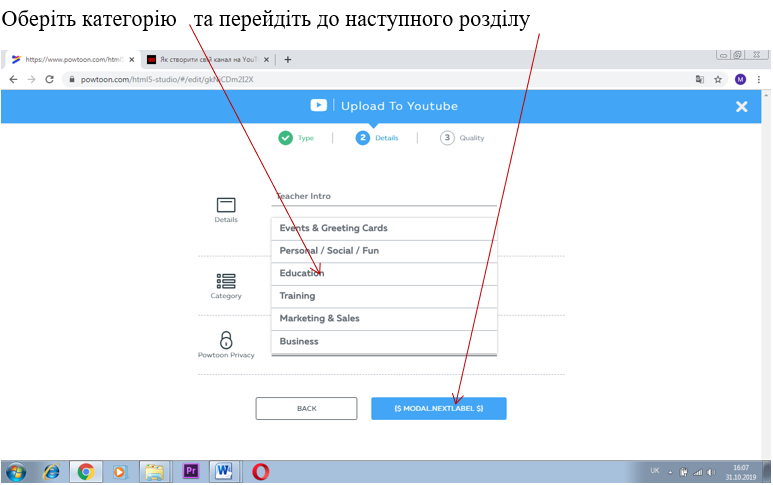The image size is (773, 485).
Task: Launch Internet Explorer from taskbar
Action: 51,472
